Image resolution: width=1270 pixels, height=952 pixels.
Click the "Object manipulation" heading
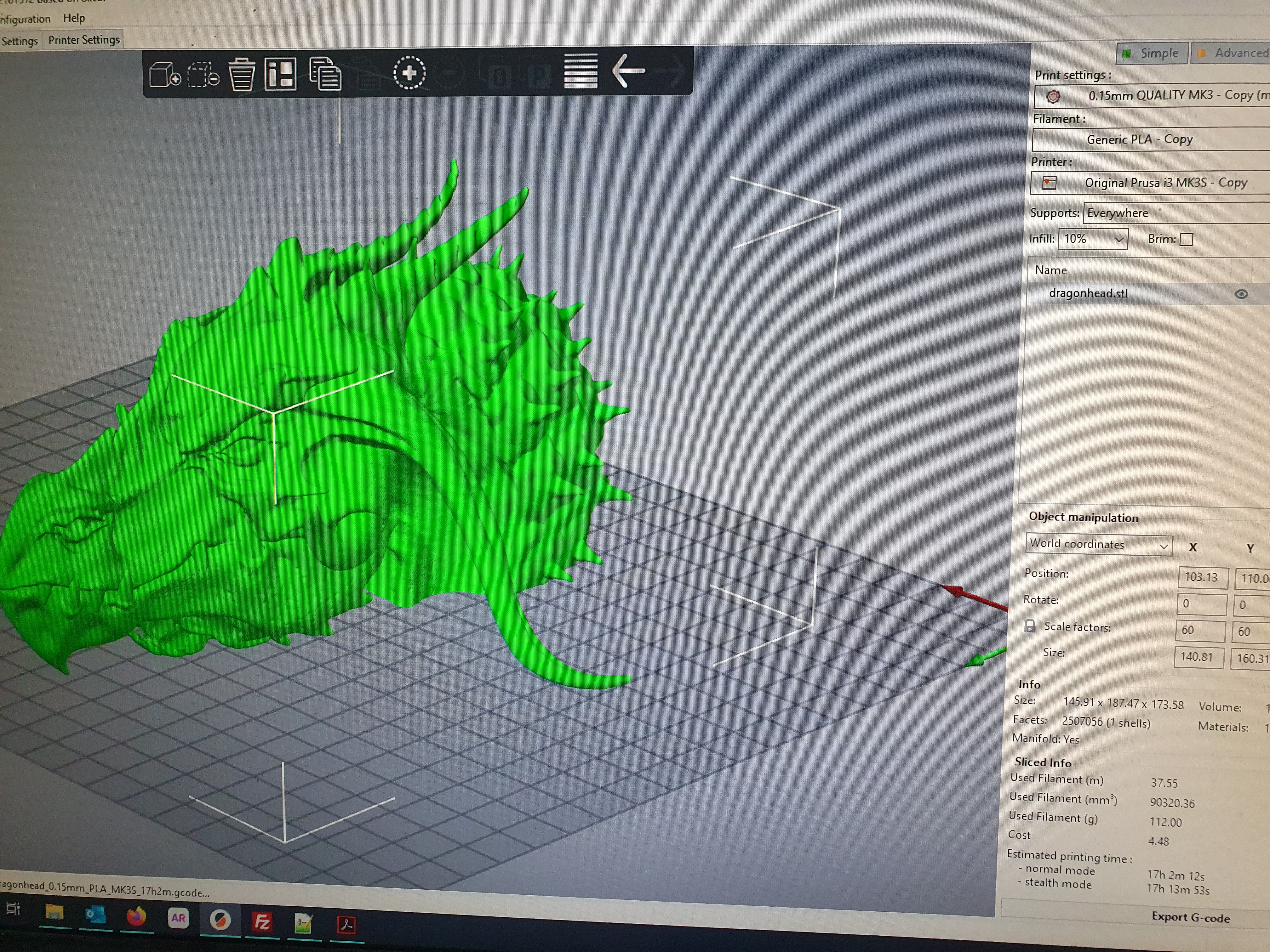tap(1084, 517)
